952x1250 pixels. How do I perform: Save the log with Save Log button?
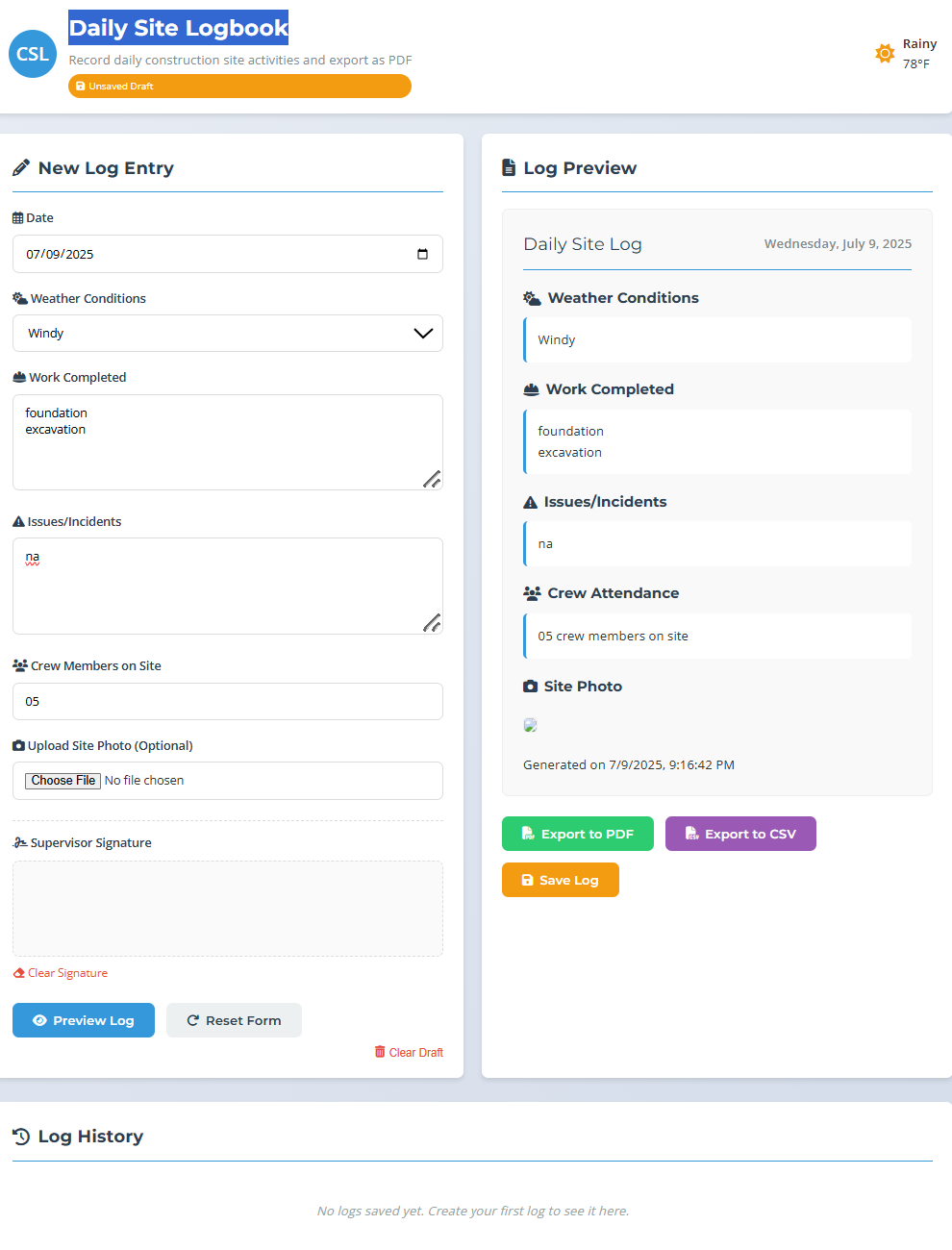click(560, 880)
